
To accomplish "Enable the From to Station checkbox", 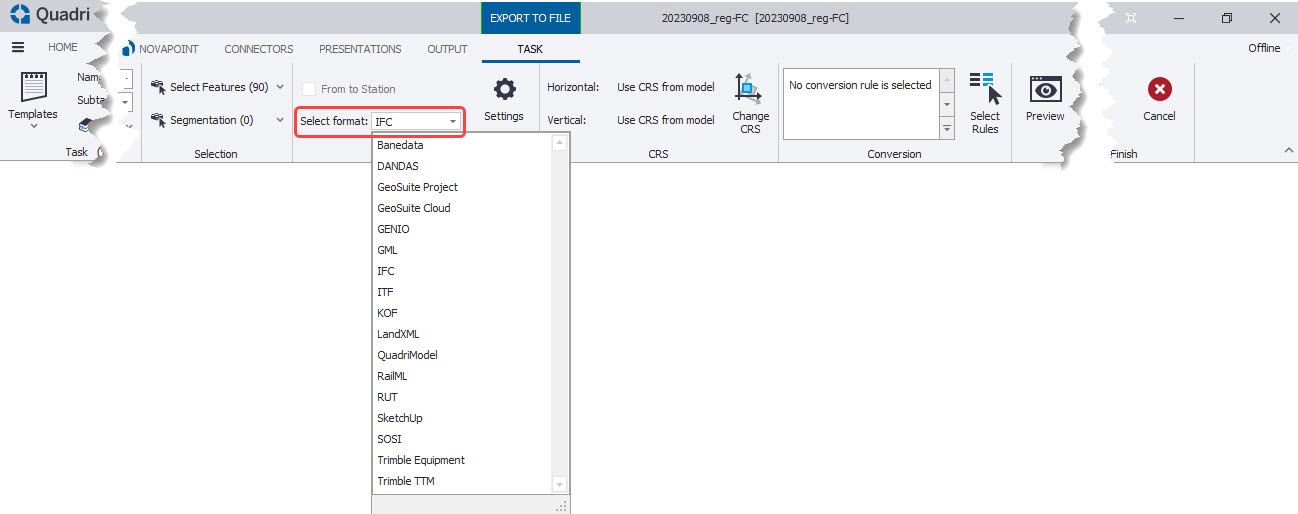I will [309, 89].
